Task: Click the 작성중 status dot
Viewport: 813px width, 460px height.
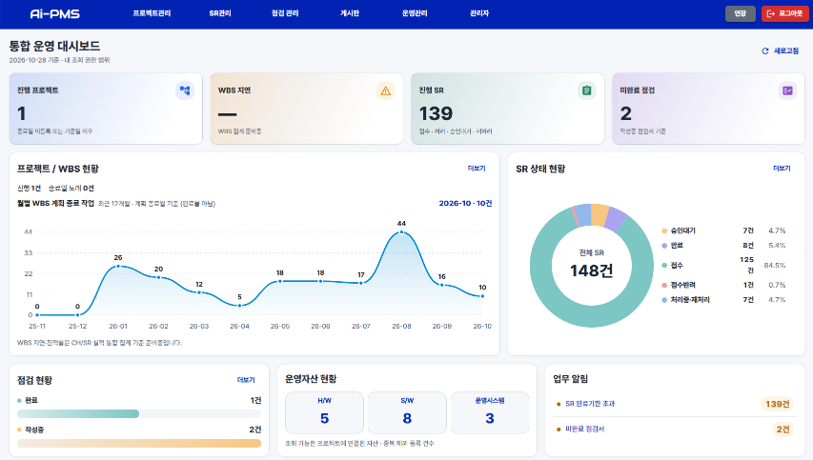Action: (x=19, y=430)
